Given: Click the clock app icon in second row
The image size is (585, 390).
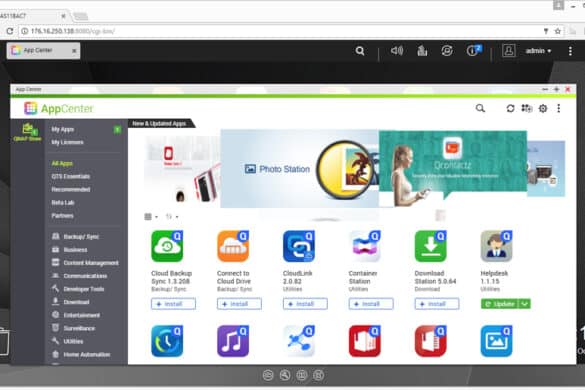Looking at the screenshot, I should coord(167,341).
